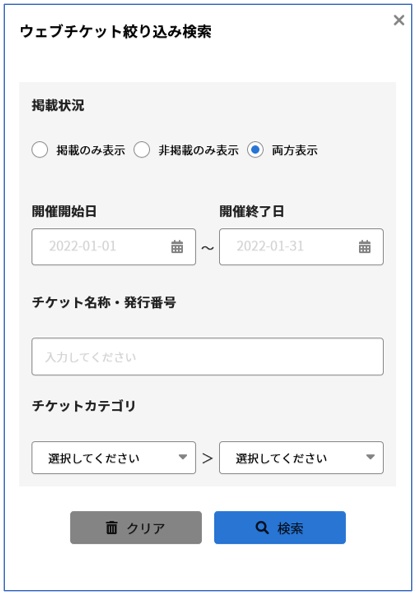Select the 両方表示 radio button

tap(255, 150)
